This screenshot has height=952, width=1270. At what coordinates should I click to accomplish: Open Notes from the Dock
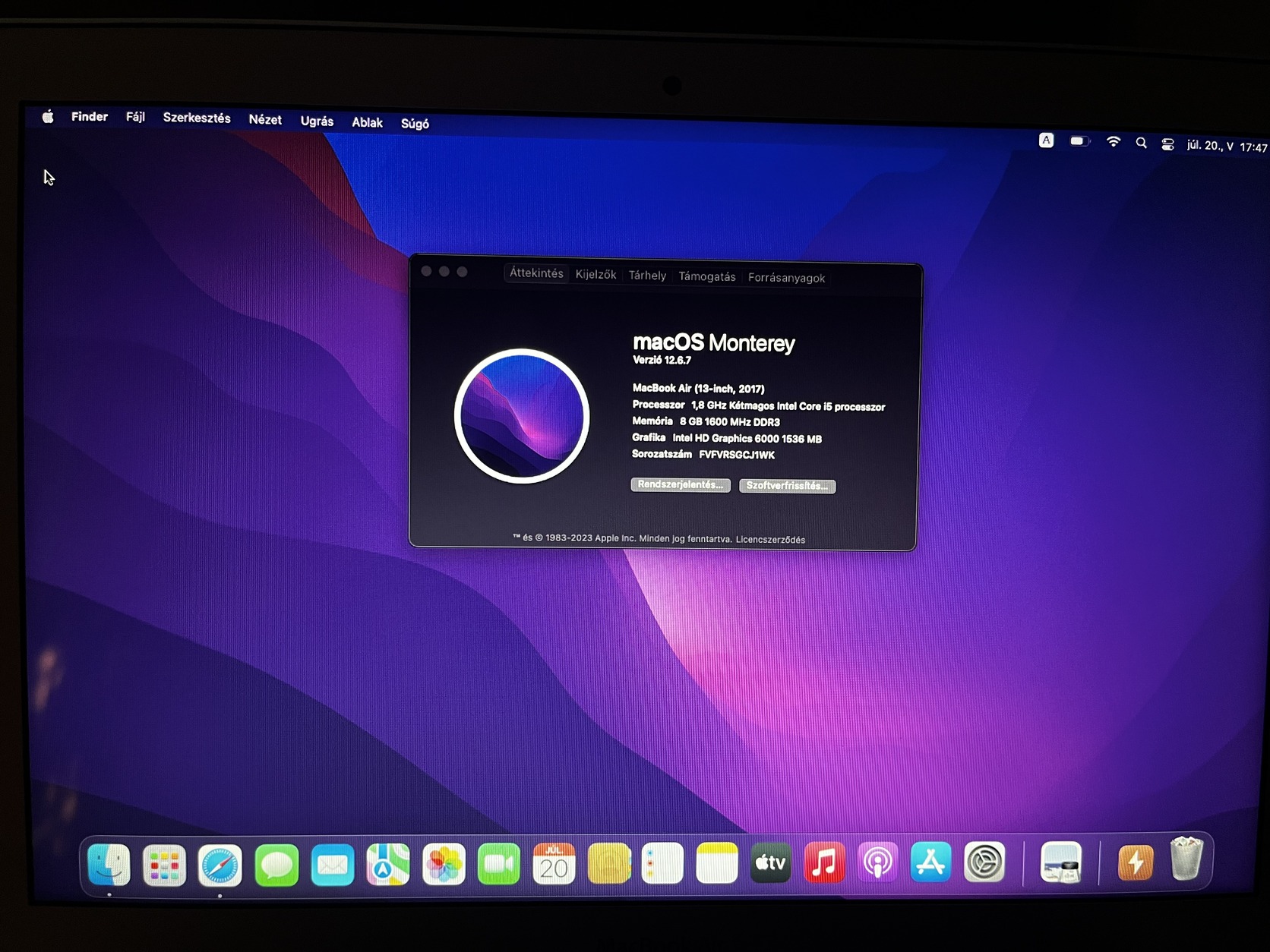pyautogui.click(x=717, y=863)
